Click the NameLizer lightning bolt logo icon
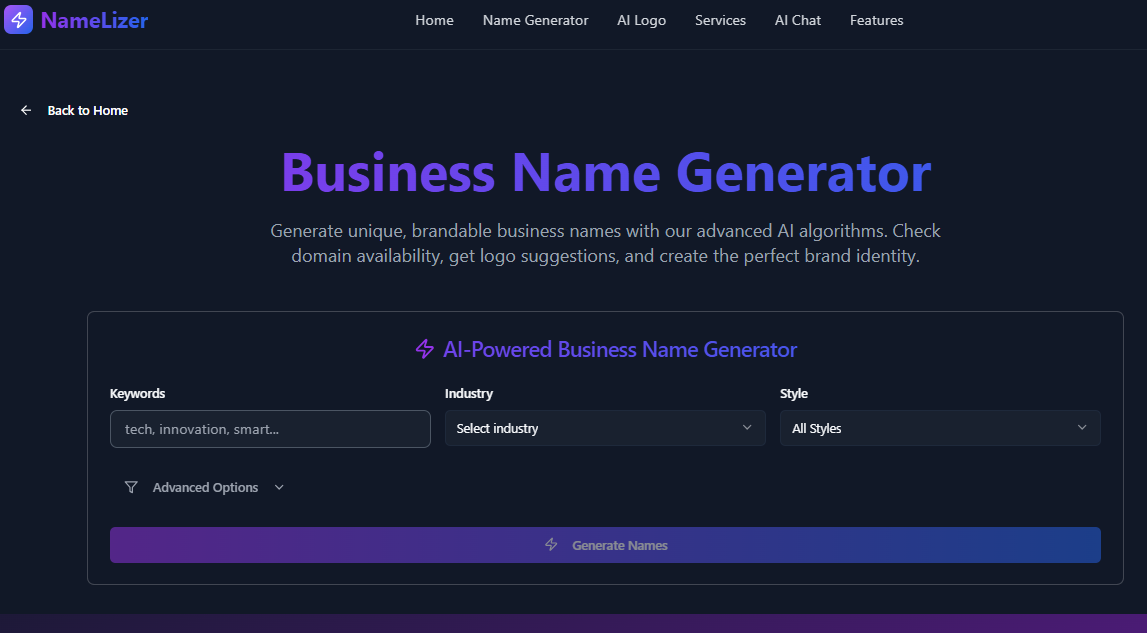1147x633 pixels. (x=18, y=19)
